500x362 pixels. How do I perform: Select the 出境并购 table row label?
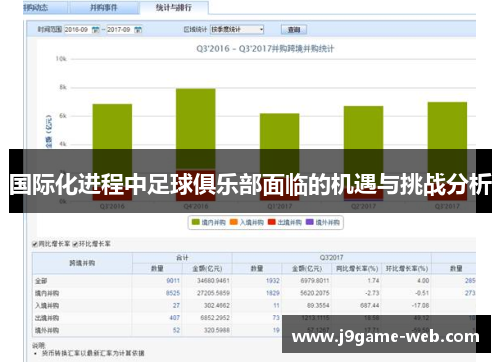point(47,318)
